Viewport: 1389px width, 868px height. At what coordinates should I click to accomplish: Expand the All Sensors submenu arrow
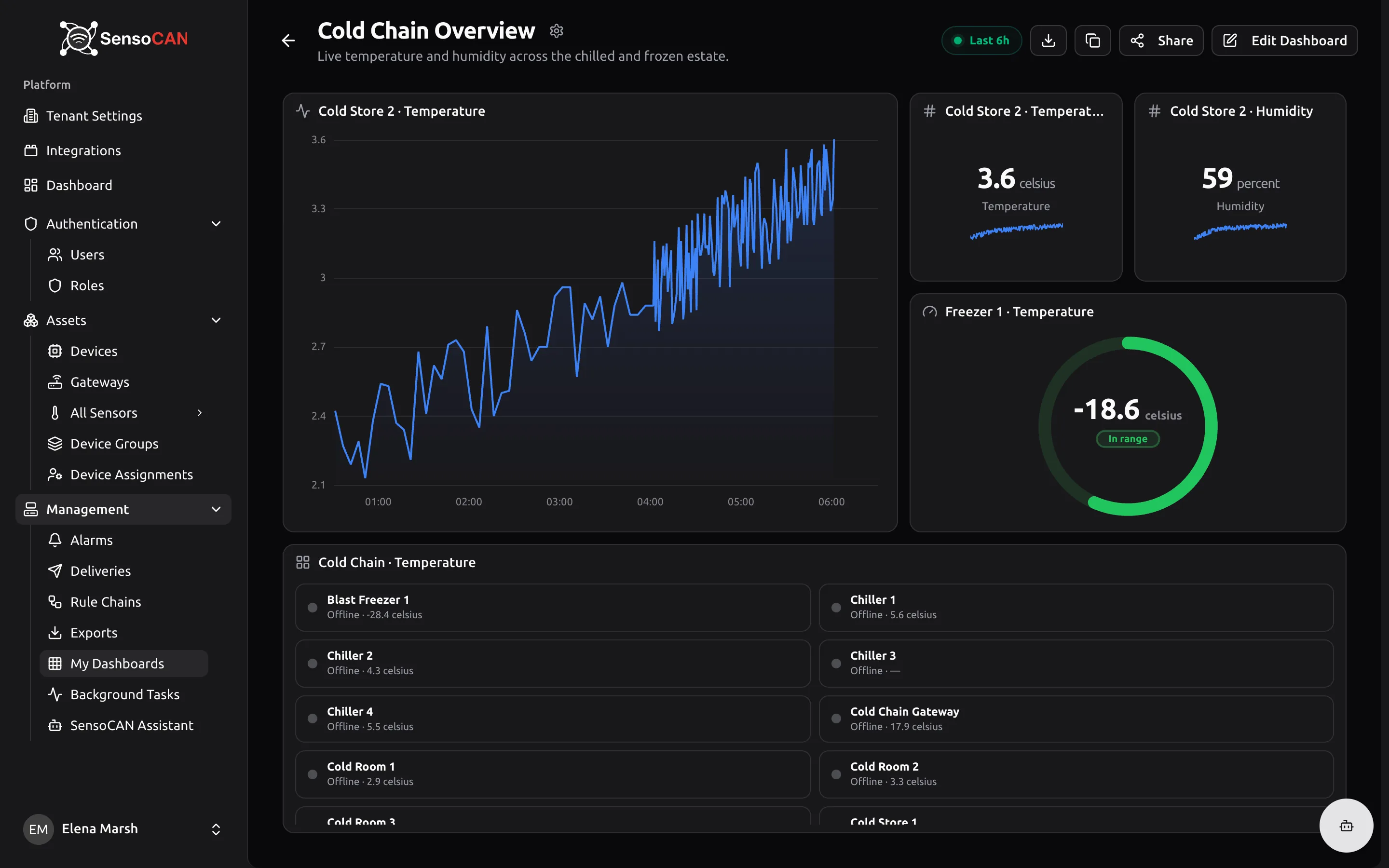pyautogui.click(x=200, y=413)
